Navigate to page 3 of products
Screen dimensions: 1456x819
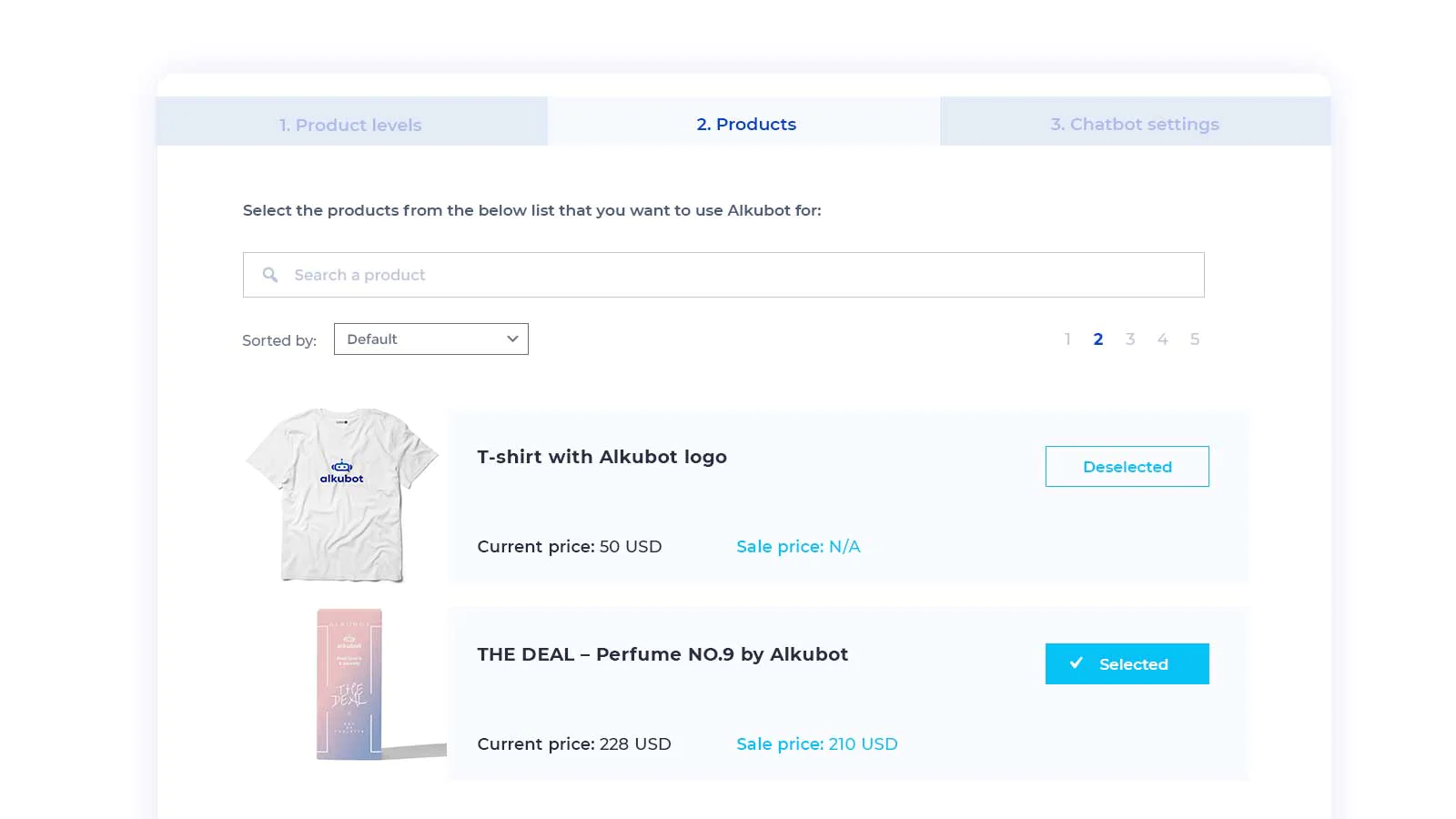click(1130, 339)
